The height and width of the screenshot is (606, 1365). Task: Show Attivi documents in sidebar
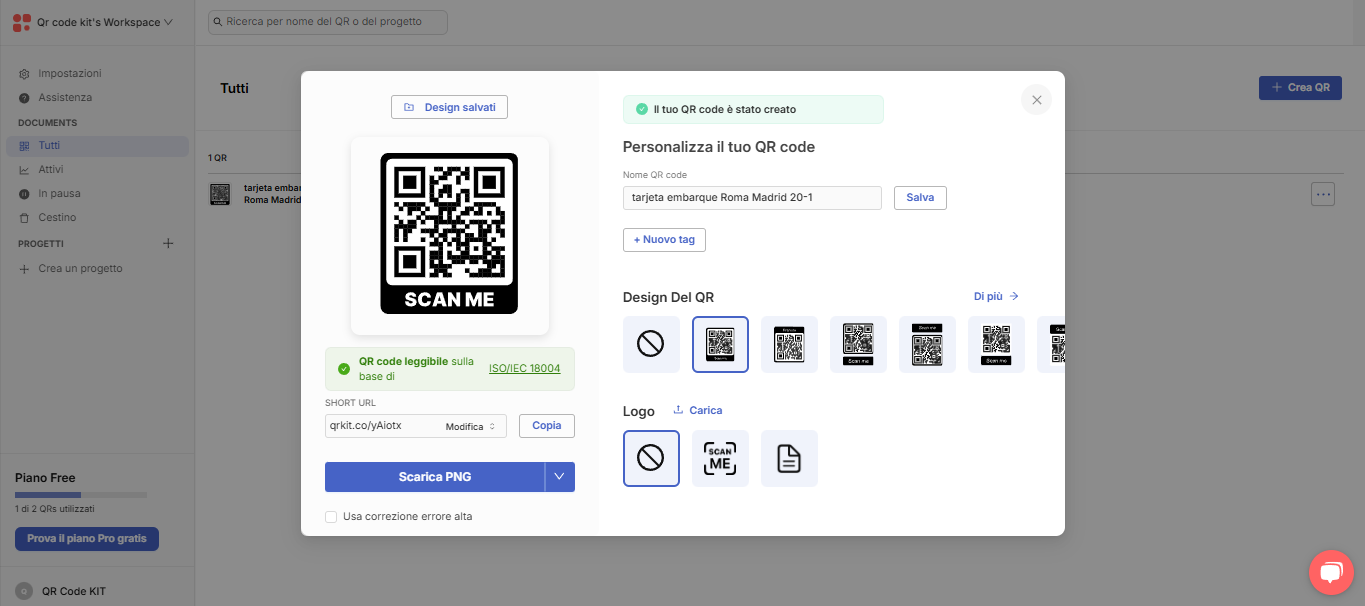51,169
